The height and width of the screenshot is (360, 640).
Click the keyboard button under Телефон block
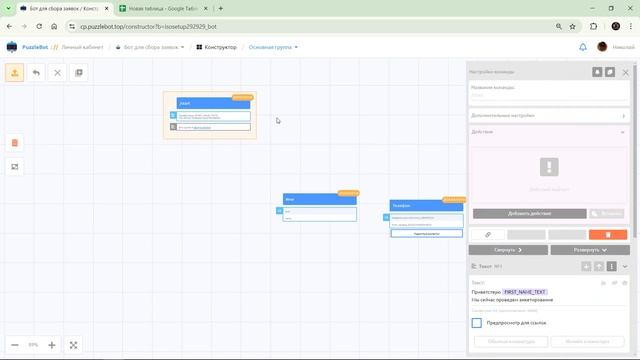click(x=427, y=233)
